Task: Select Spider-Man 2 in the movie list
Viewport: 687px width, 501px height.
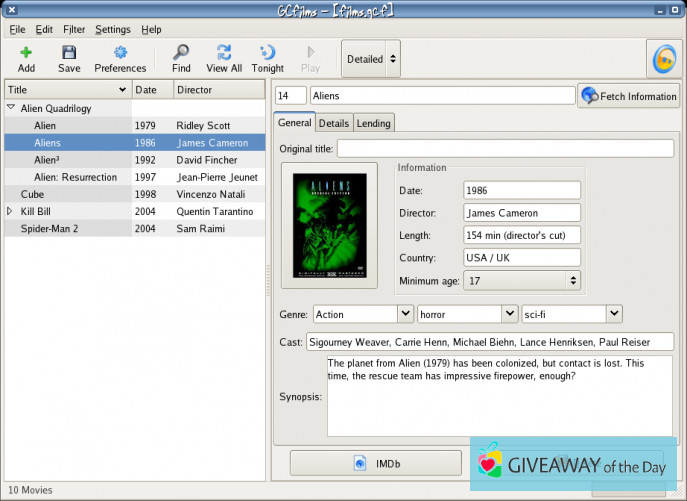Action: pyautogui.click(x=50, y=228)
